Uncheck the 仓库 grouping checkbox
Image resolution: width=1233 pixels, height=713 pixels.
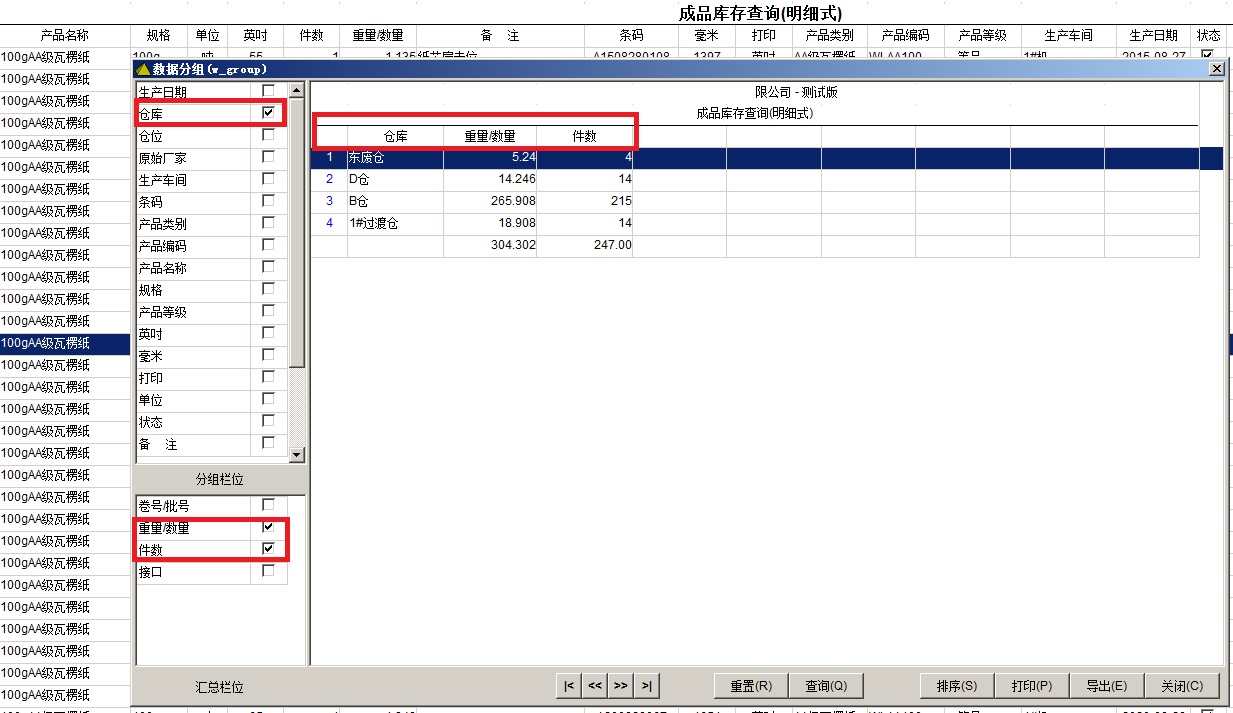(x=268, y=113)
